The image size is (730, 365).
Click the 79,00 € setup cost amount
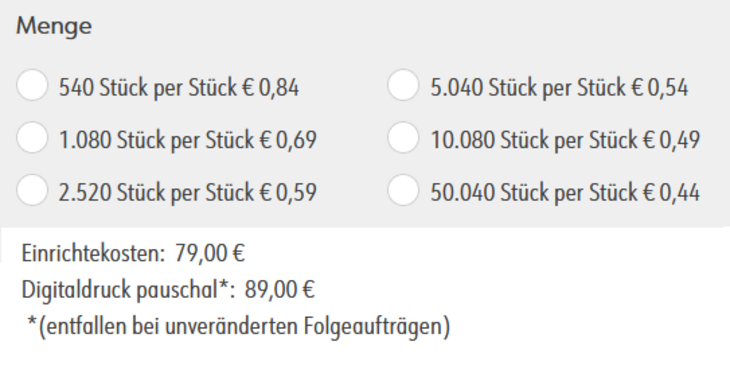click(210, 254)
